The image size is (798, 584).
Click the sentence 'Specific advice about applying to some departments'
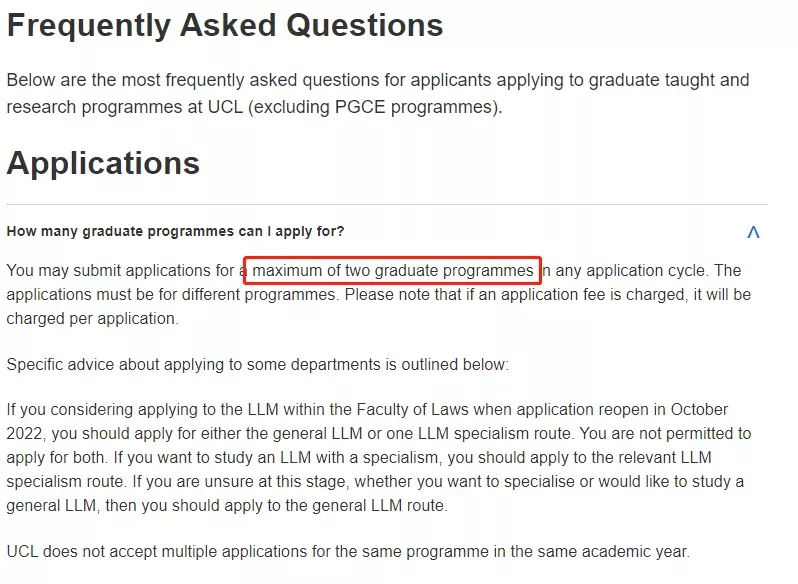pyautogui.click(x=258, y=365)
